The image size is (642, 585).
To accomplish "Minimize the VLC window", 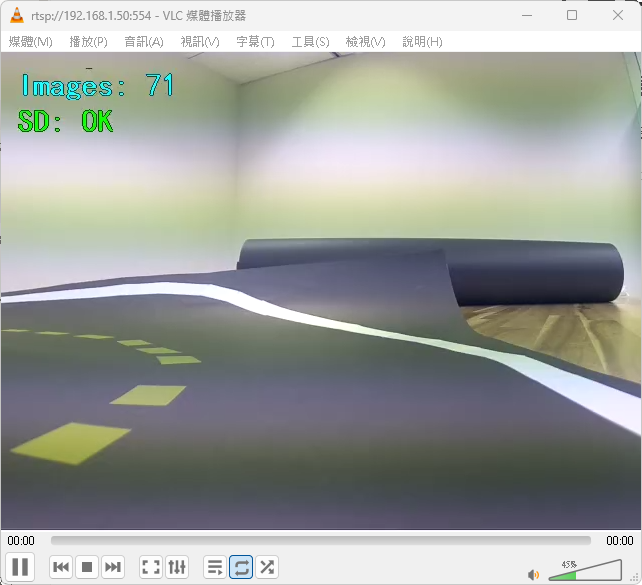I will [527, 16].
